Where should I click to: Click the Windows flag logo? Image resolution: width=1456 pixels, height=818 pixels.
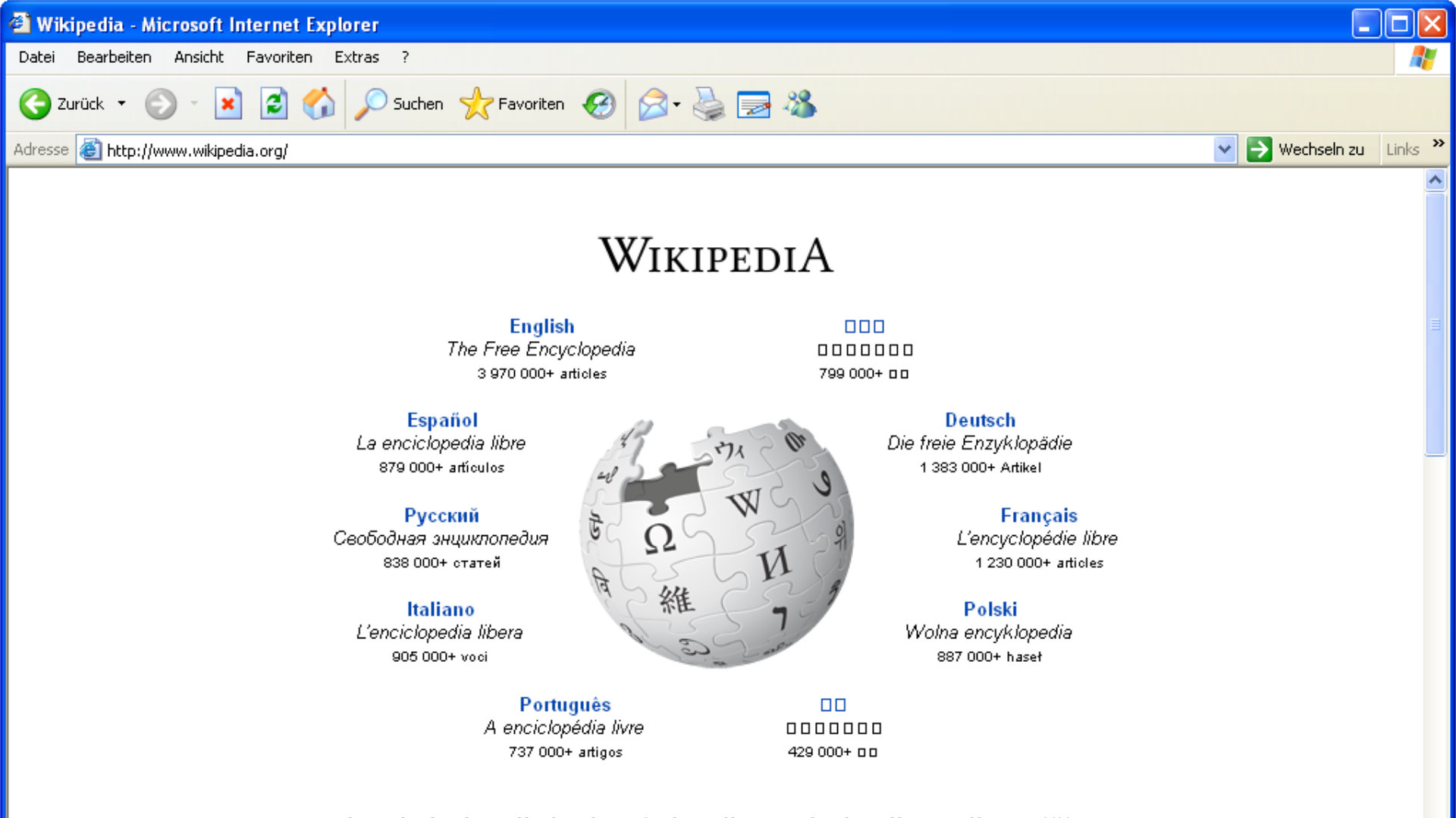click(1423, 58)
